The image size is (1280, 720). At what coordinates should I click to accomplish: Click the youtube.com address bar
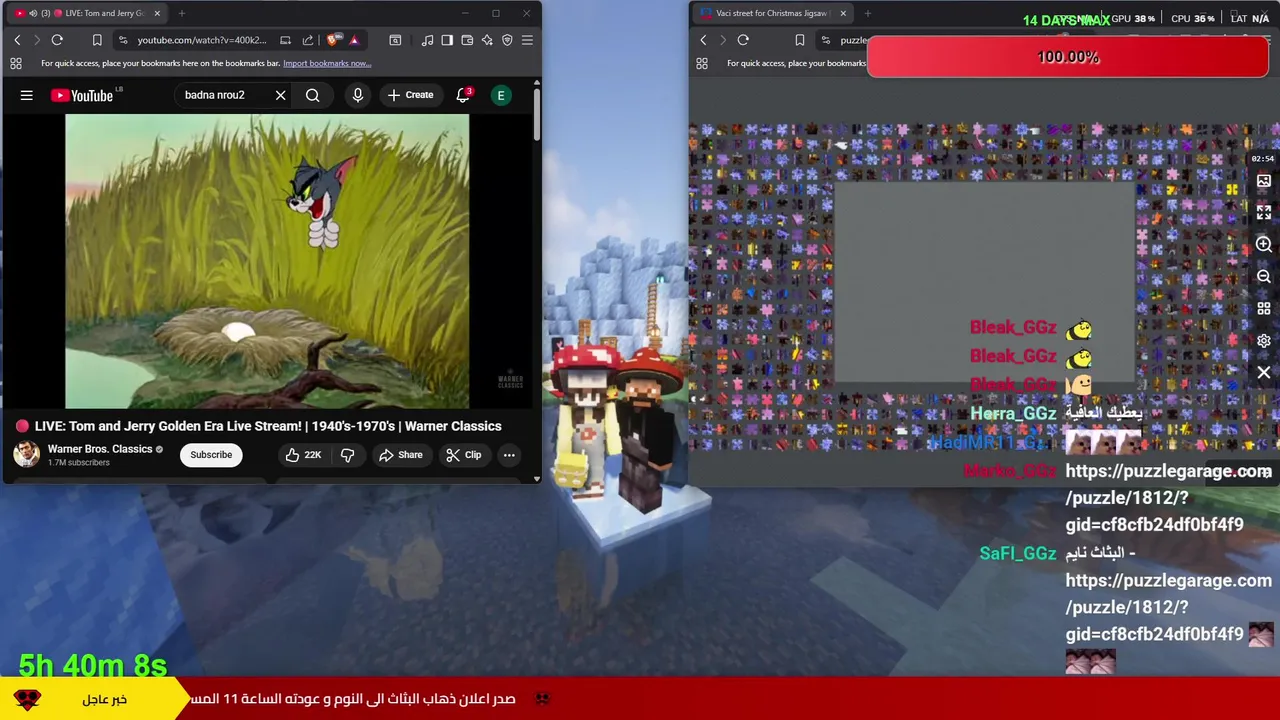201,40
